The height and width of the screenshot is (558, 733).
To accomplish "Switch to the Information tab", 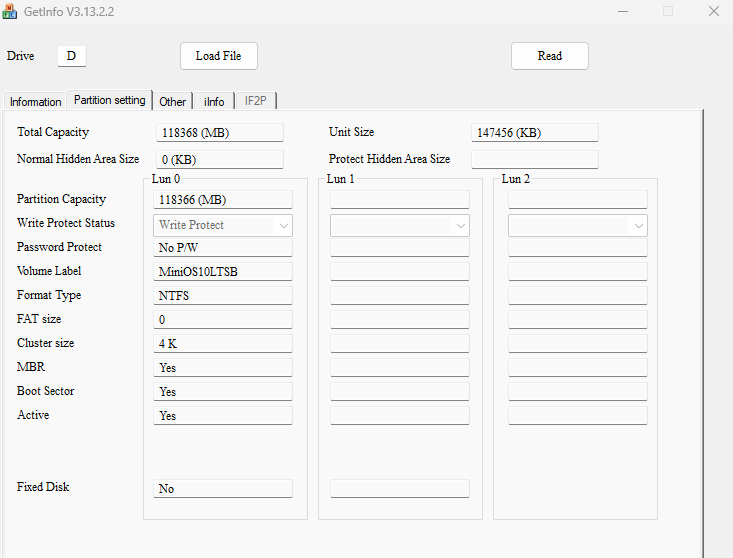I will click(x=35, y=101).
